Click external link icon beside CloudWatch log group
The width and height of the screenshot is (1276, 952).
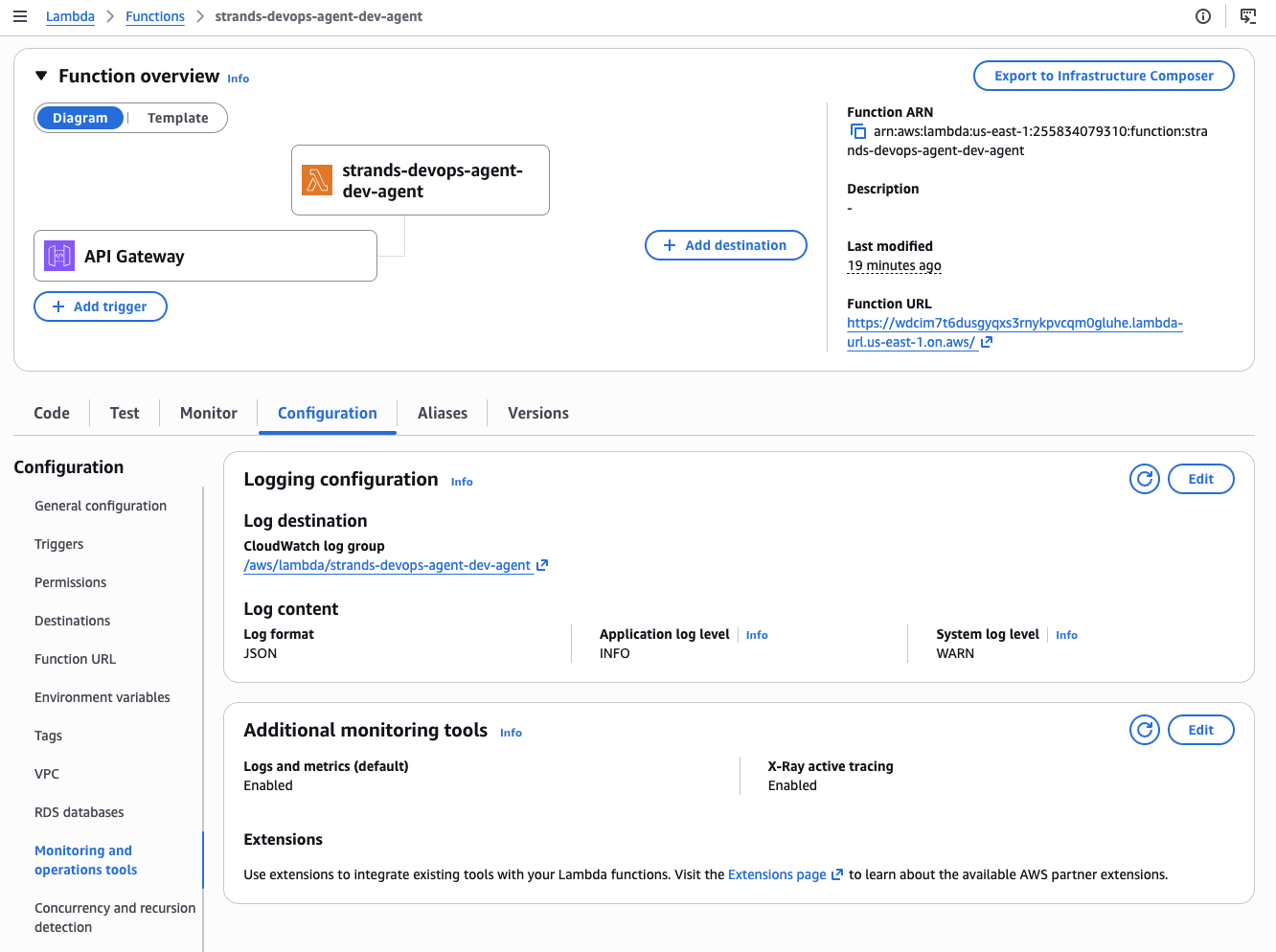[542, 565]
